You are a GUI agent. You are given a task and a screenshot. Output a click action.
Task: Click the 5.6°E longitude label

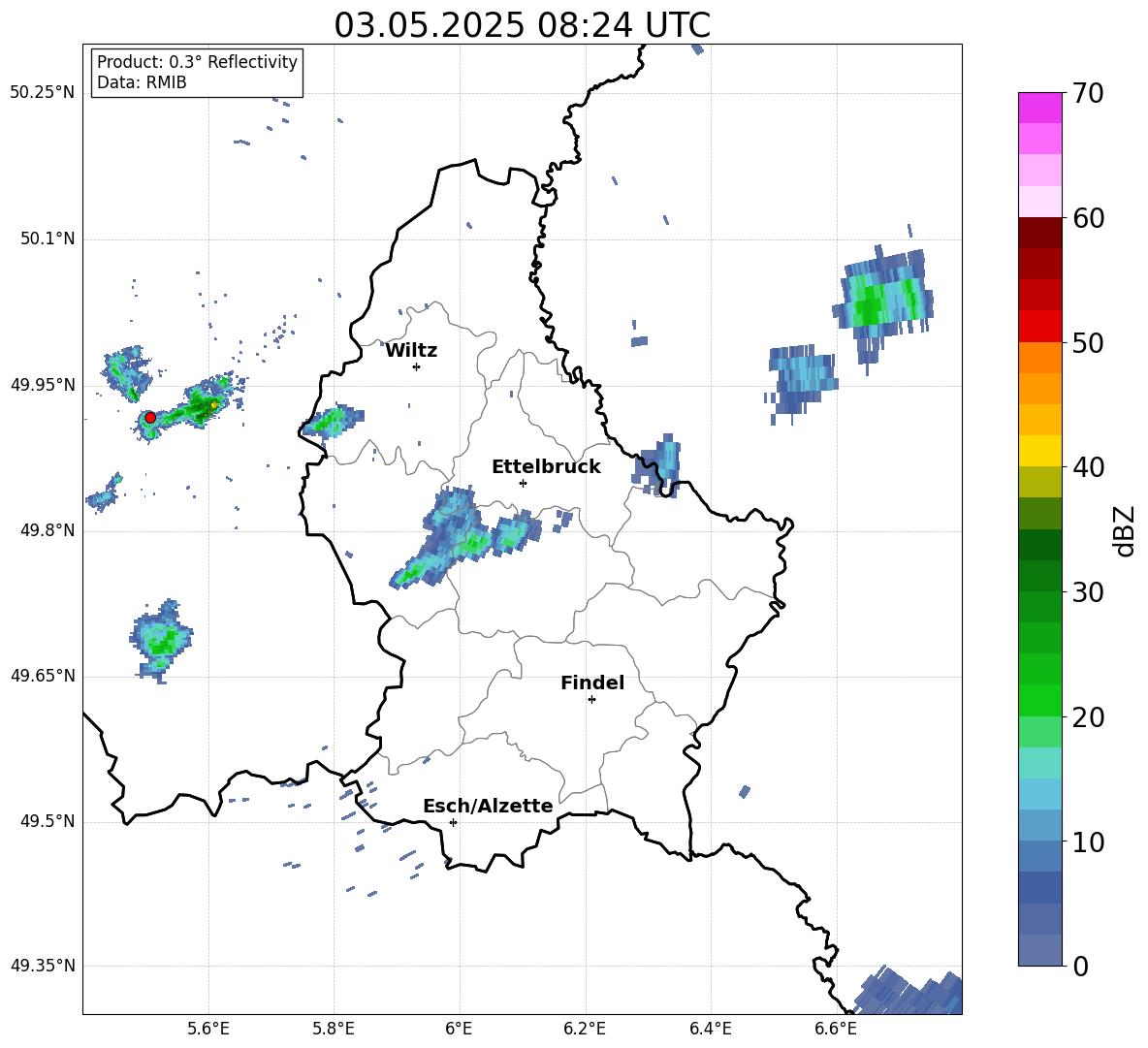coord(208,1030)
